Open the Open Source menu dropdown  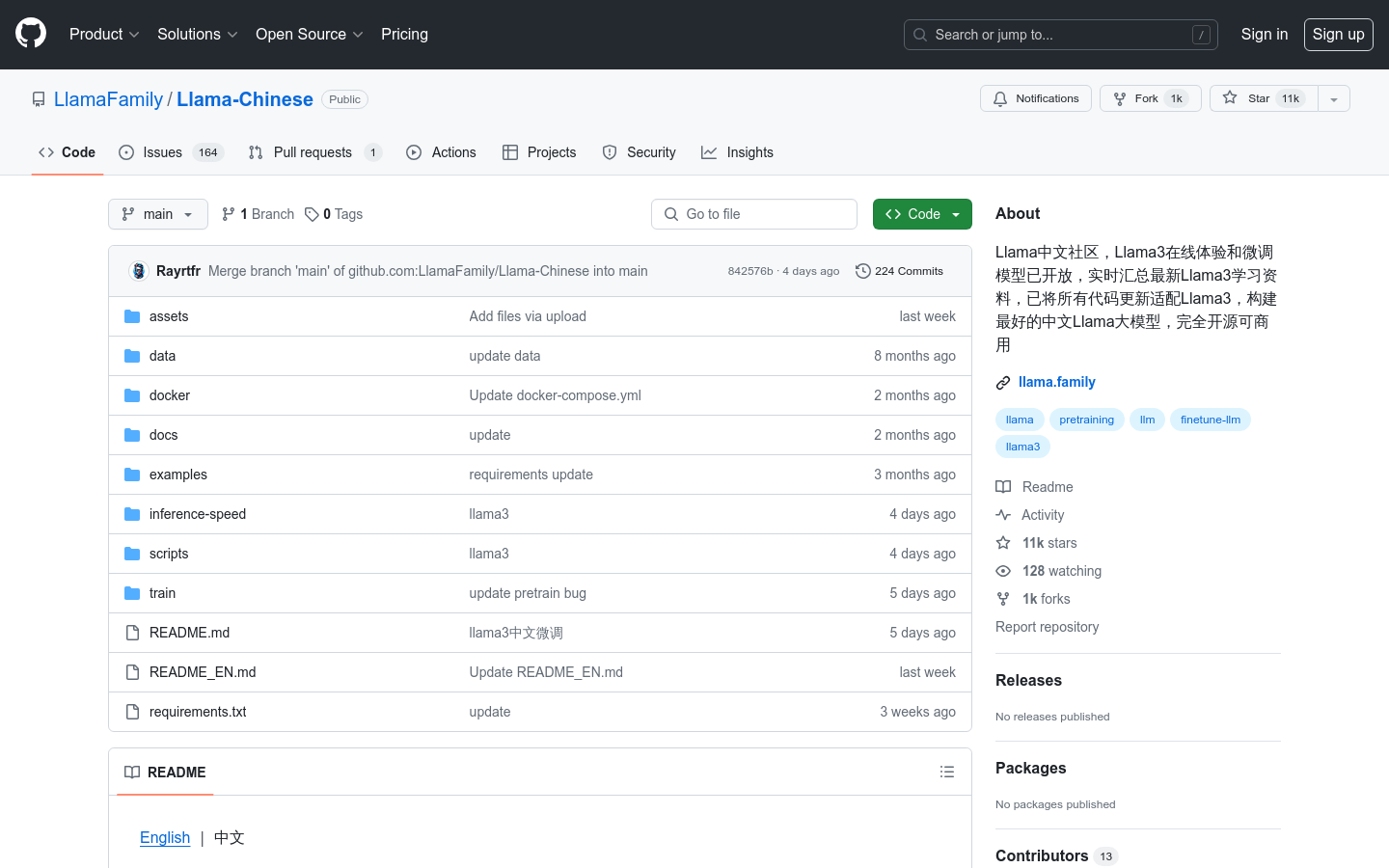pyautogui.click(x=309, y=34)
